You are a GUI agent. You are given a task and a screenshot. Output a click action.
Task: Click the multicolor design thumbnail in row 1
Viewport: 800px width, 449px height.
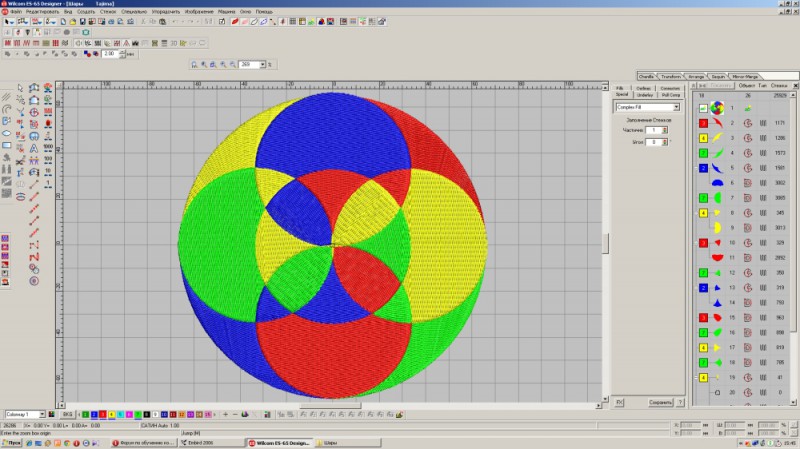(x=717, y=108)
